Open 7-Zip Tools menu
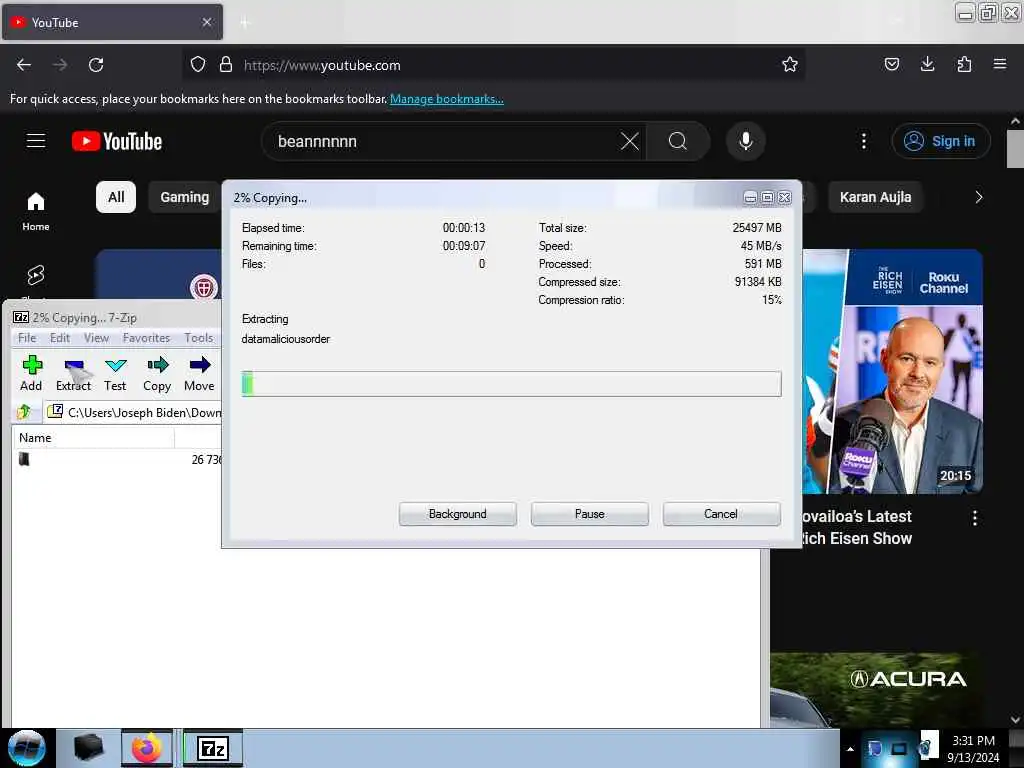The width and height of the screenshot is (1024, 768). [x=199, y=338]
